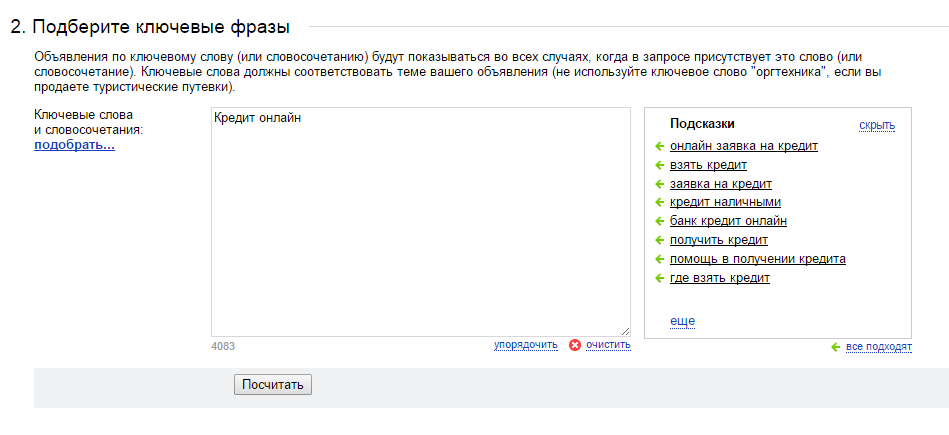The image size is (949, 435).
Task: Click the 'Посчитать' button
Action: (272, 385)
